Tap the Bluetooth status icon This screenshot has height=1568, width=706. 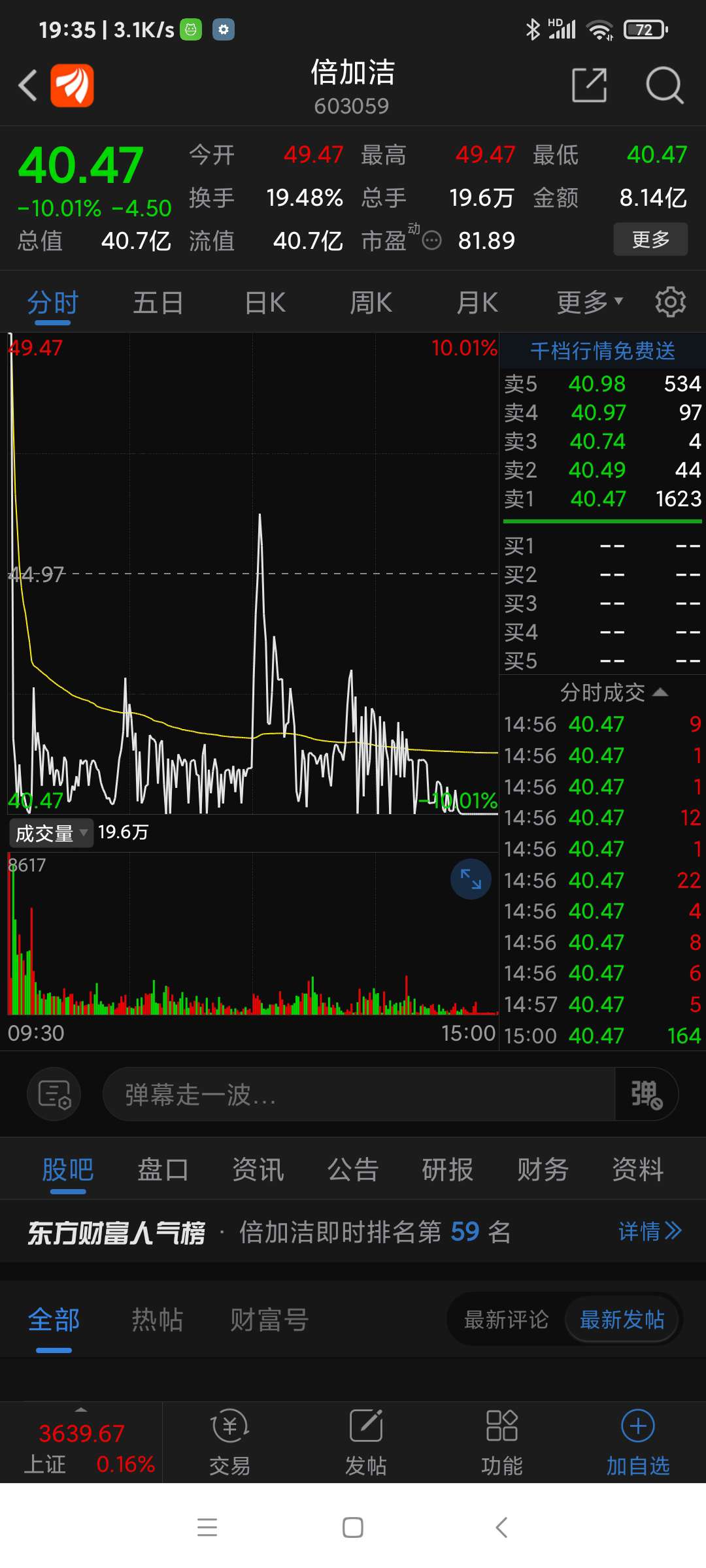[533, 29]
